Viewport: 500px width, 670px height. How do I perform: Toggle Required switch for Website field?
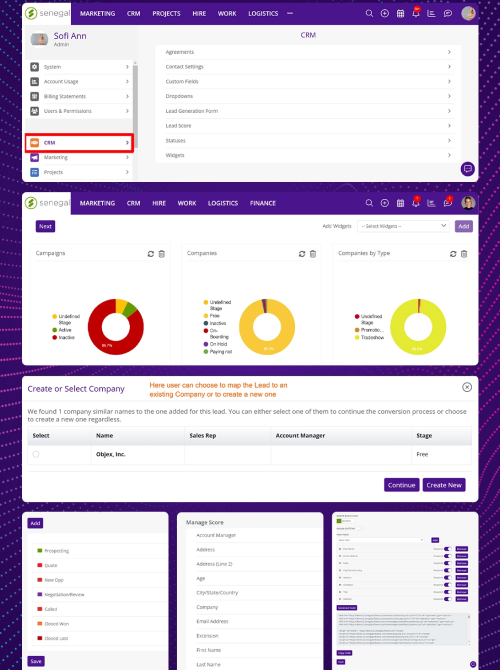tap(448, 599)
